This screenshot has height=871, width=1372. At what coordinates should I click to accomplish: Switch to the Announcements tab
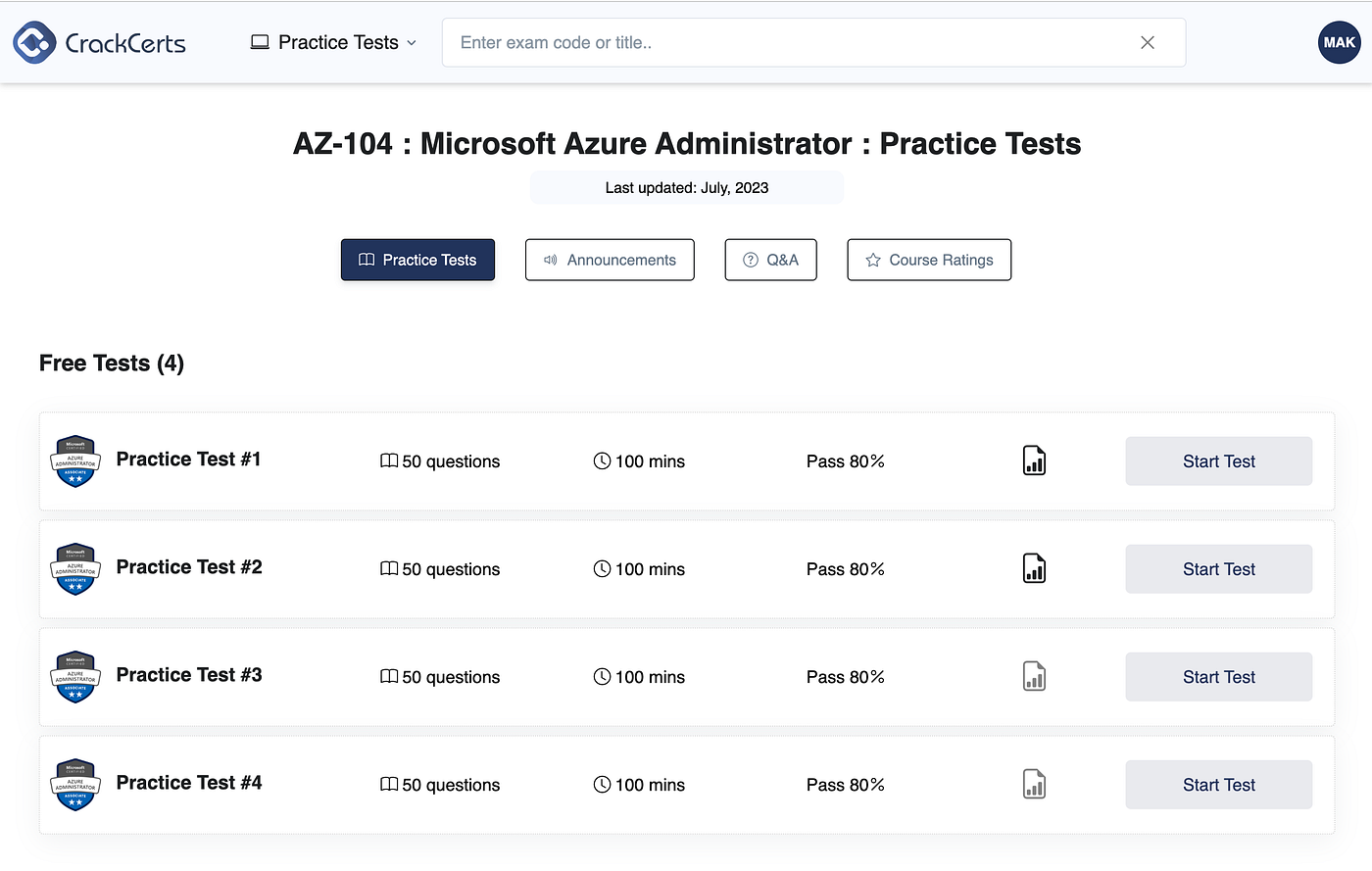click(610, 260)
